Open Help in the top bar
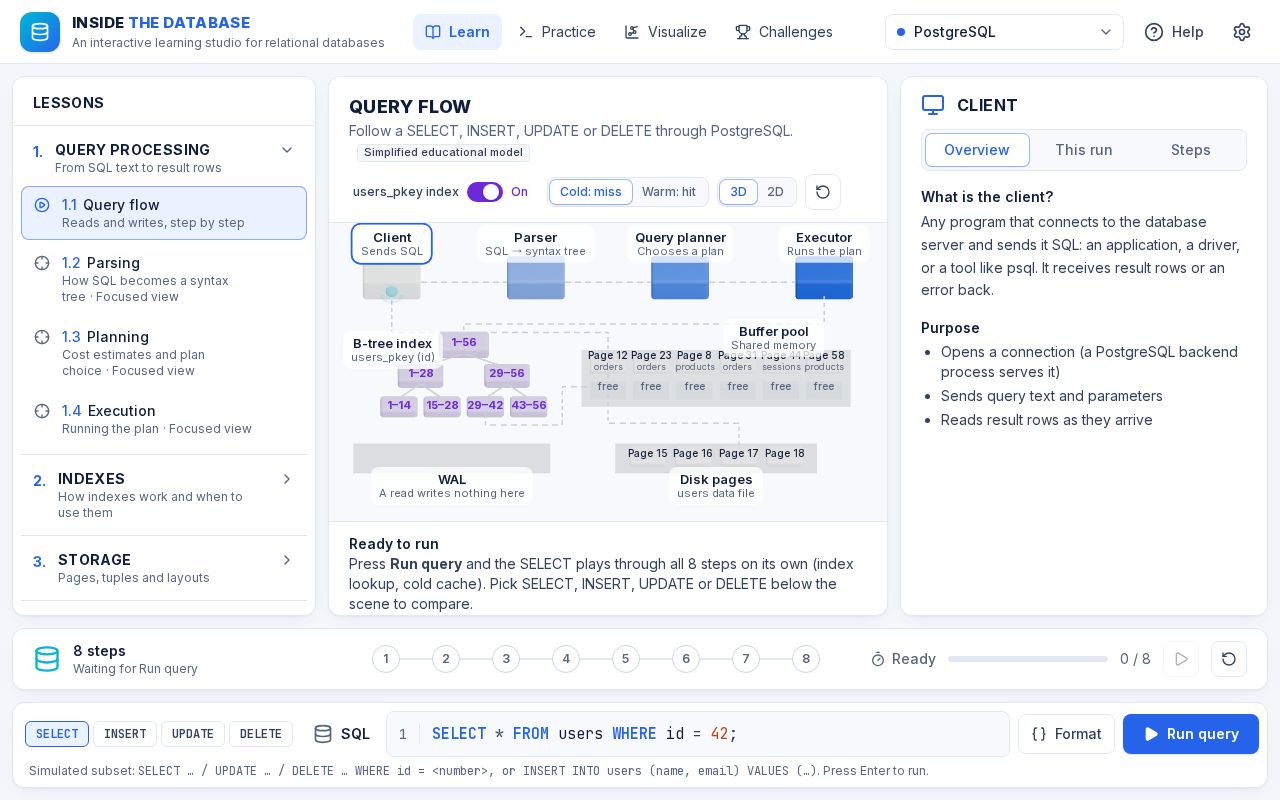Viewport: 1280px width, 800px height. pos(1174,32)
